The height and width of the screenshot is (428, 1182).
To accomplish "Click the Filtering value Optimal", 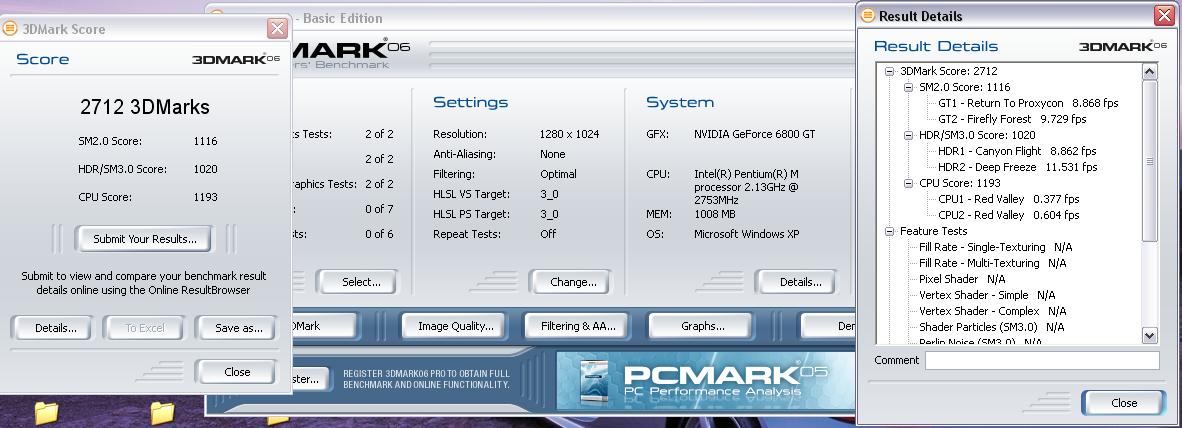I will click(559, 174).
